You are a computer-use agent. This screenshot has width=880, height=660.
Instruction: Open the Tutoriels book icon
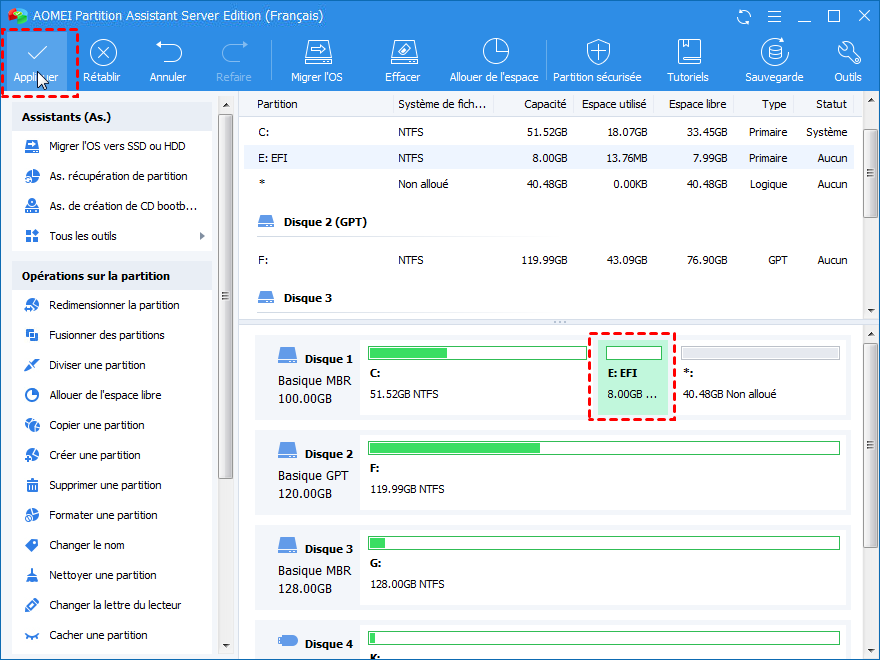(688, 53)
